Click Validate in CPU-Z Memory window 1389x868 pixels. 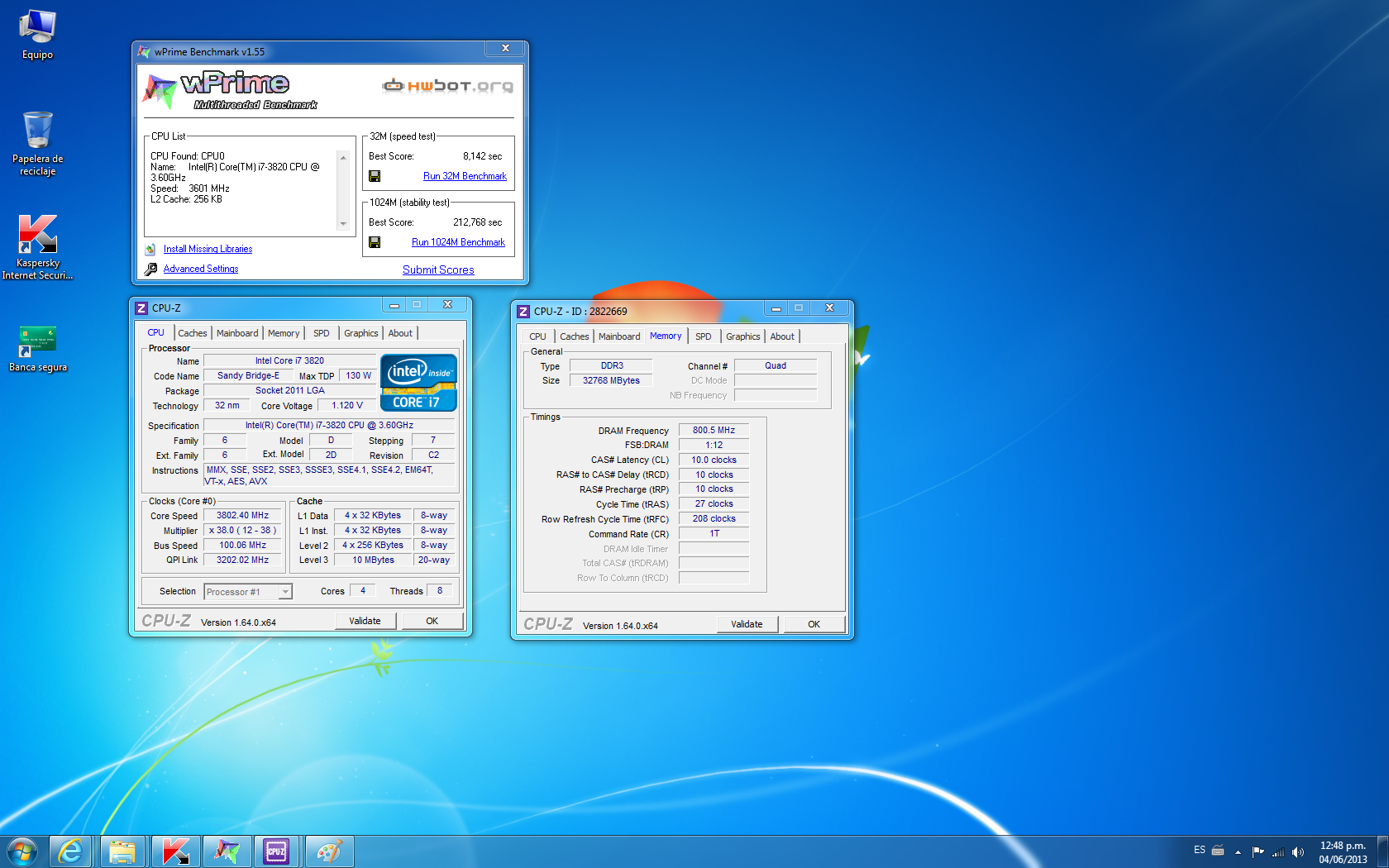tap(747, 624)
